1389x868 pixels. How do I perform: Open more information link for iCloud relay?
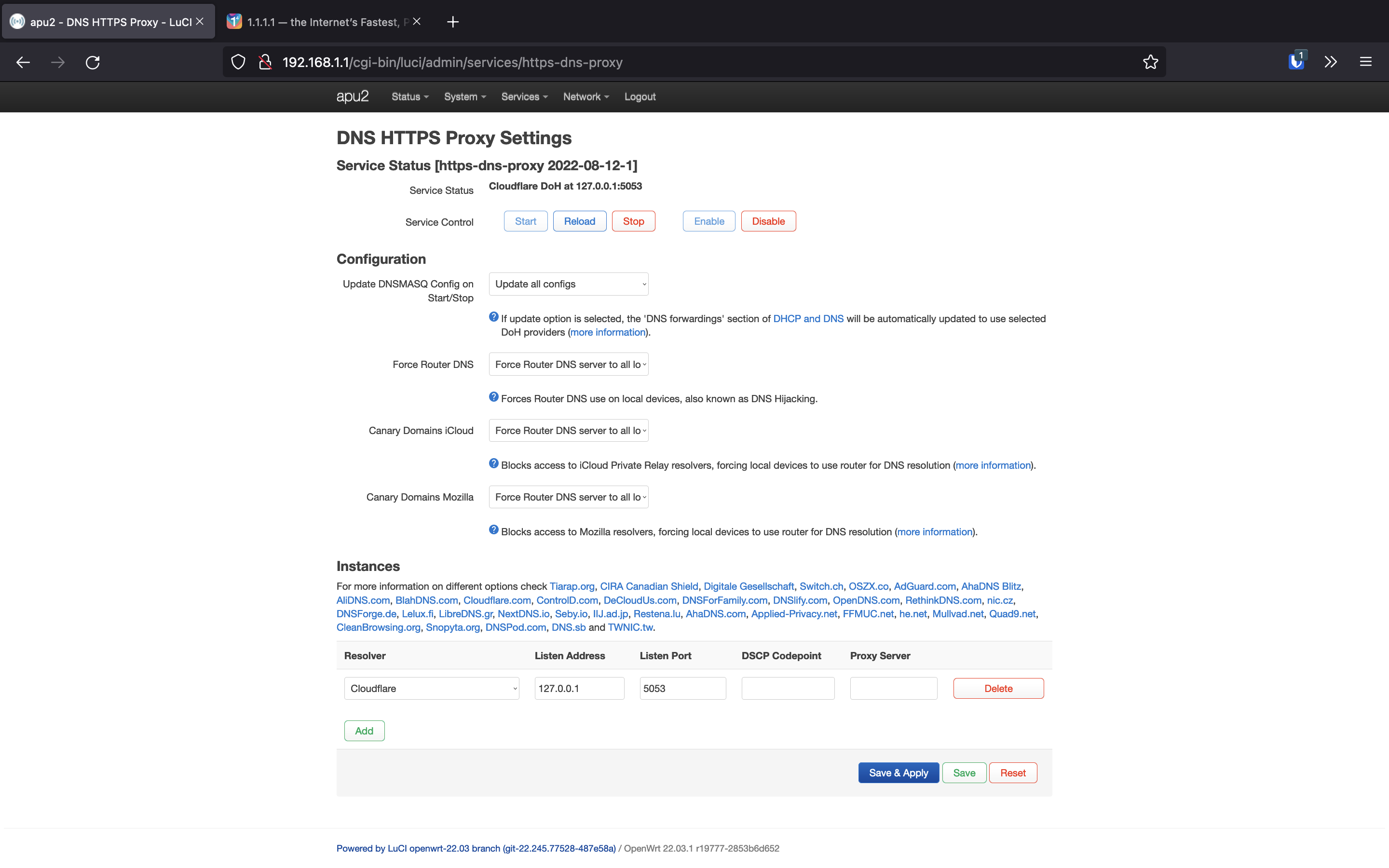993,465
